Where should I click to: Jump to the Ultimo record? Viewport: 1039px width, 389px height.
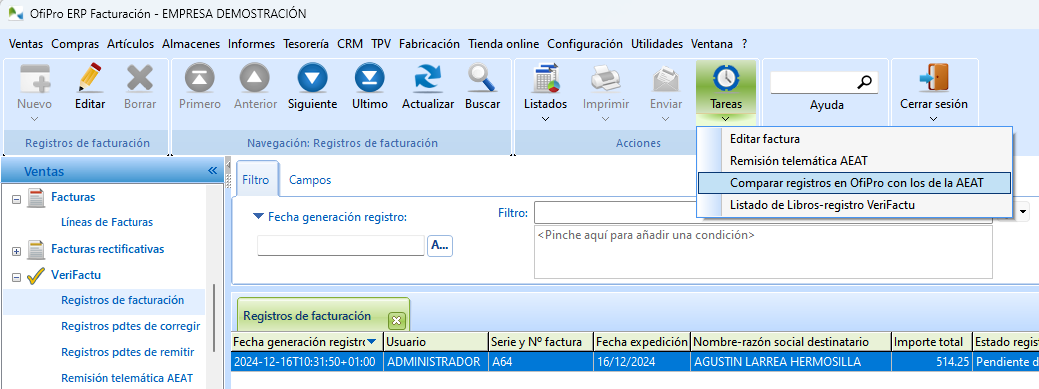tap(370, 79)
